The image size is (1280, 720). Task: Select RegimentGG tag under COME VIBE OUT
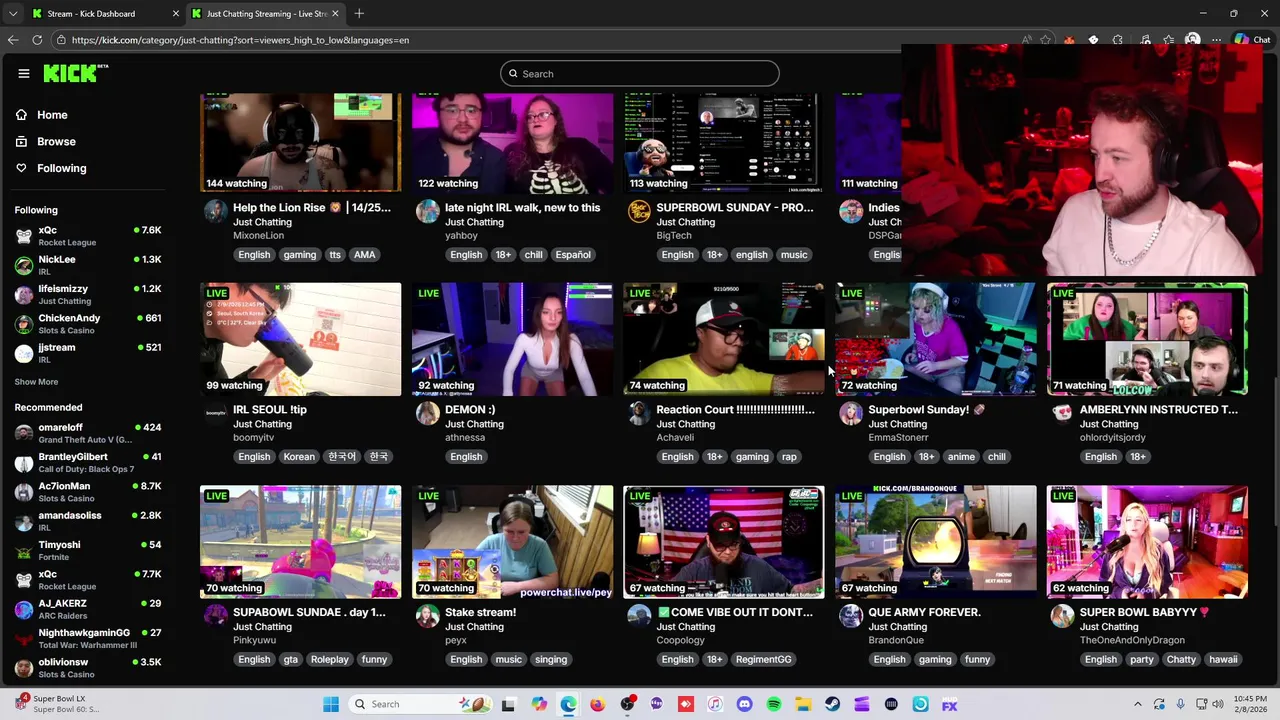[x=763, y=660]
